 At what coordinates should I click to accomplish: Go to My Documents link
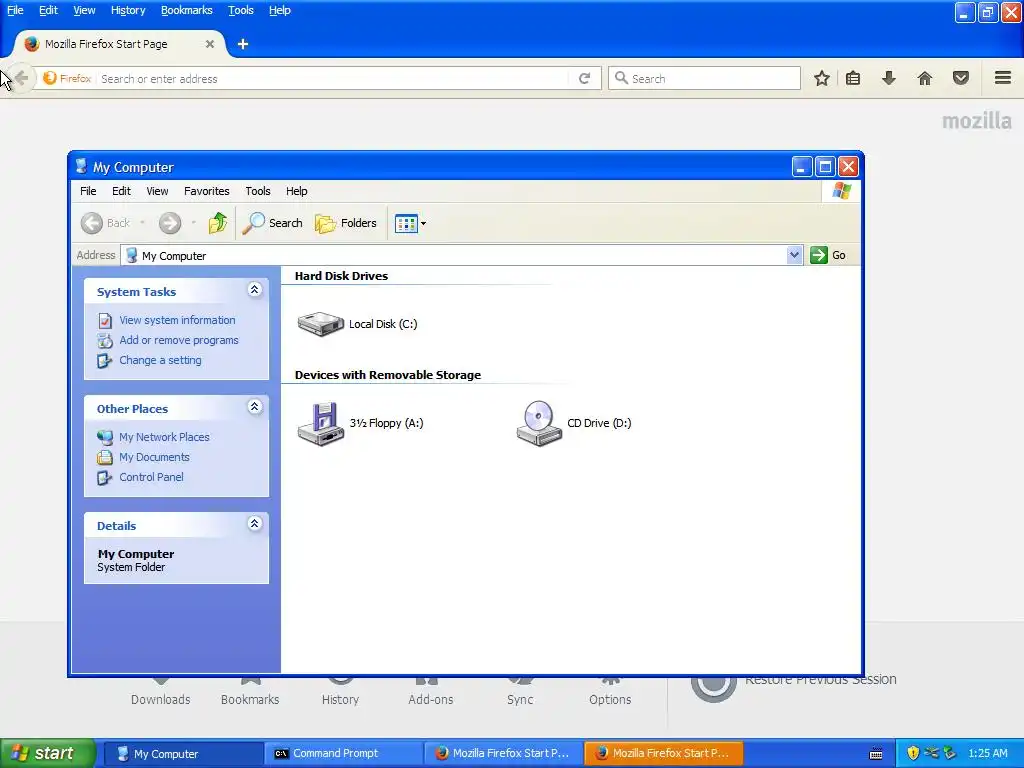coord(154,457)
